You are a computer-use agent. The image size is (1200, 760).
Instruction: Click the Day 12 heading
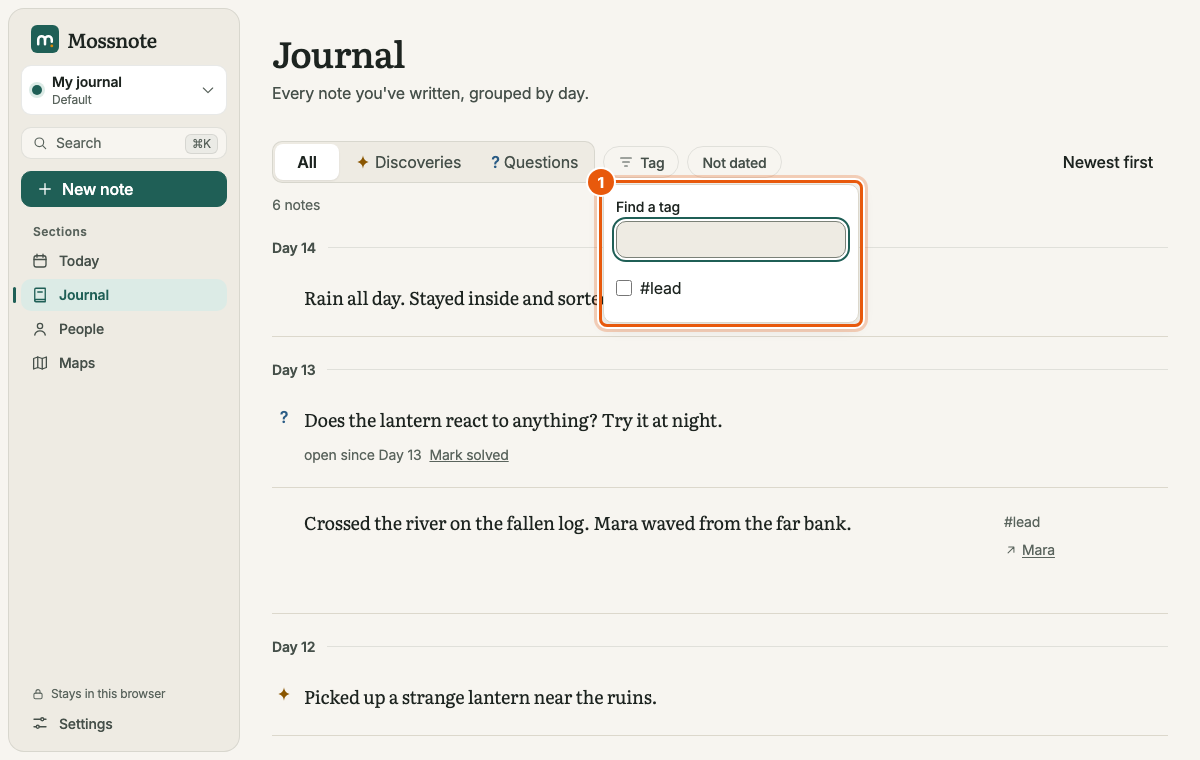click(293, 647)
